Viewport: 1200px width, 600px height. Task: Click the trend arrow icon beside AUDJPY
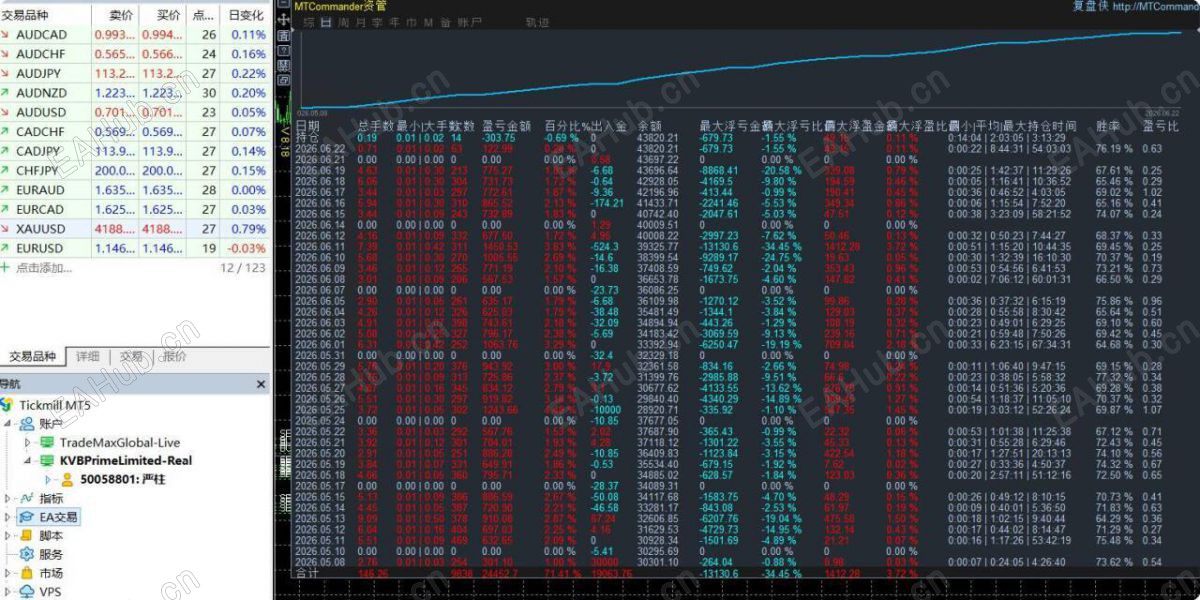point(6,73)
